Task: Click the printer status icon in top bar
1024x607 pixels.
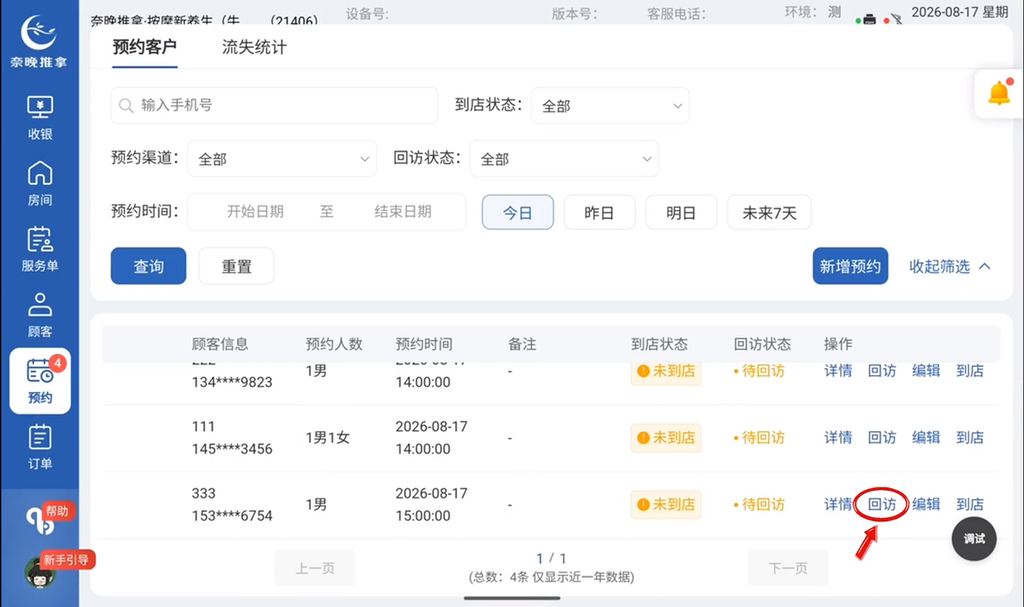Action: [x=869, y=19]
